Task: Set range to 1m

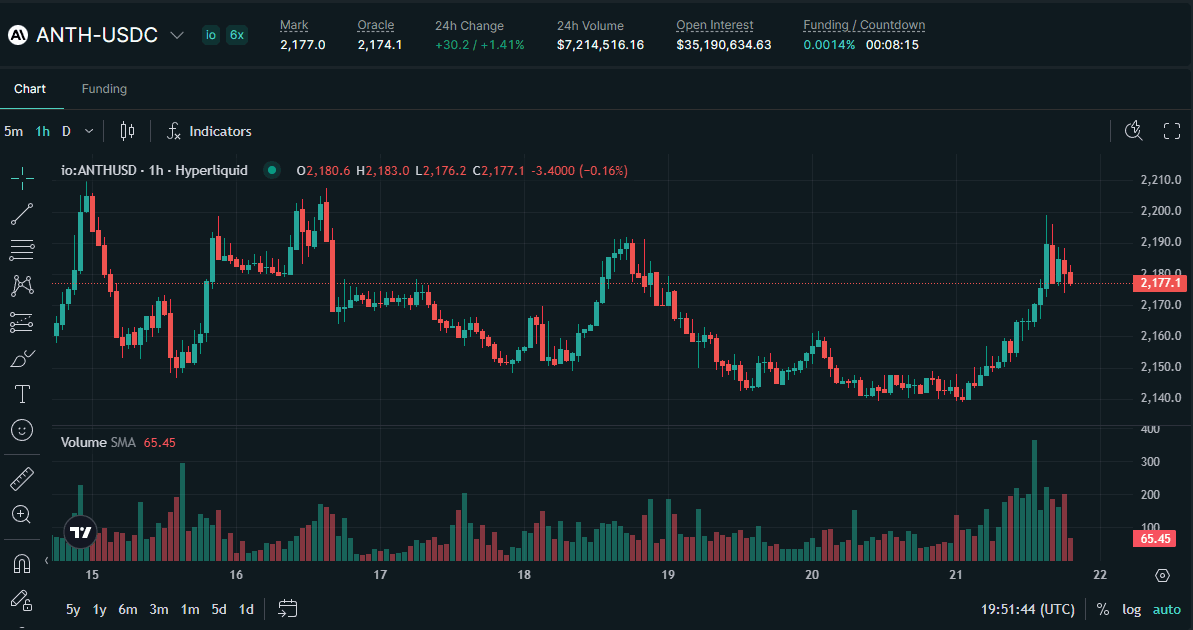Action: (190, 609)
